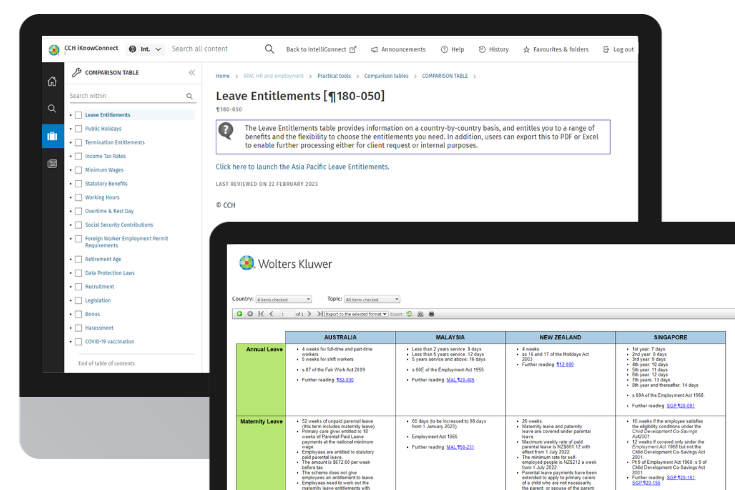The image size is (735, 490).
Task: Click the print icon in report toolbar
Action: 433,313
